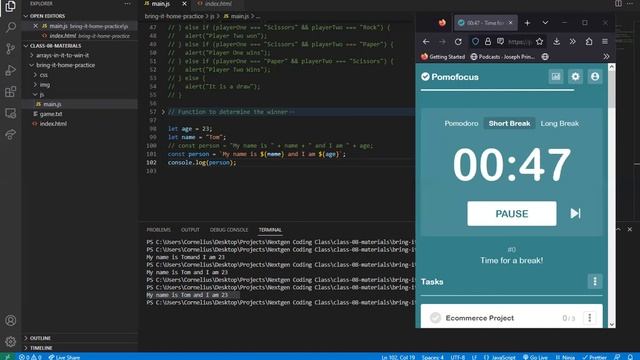Viewport: 640px width, 360px height.
Task: Click the site padlock icon in Firefox
Action: (x=488, y=42)
